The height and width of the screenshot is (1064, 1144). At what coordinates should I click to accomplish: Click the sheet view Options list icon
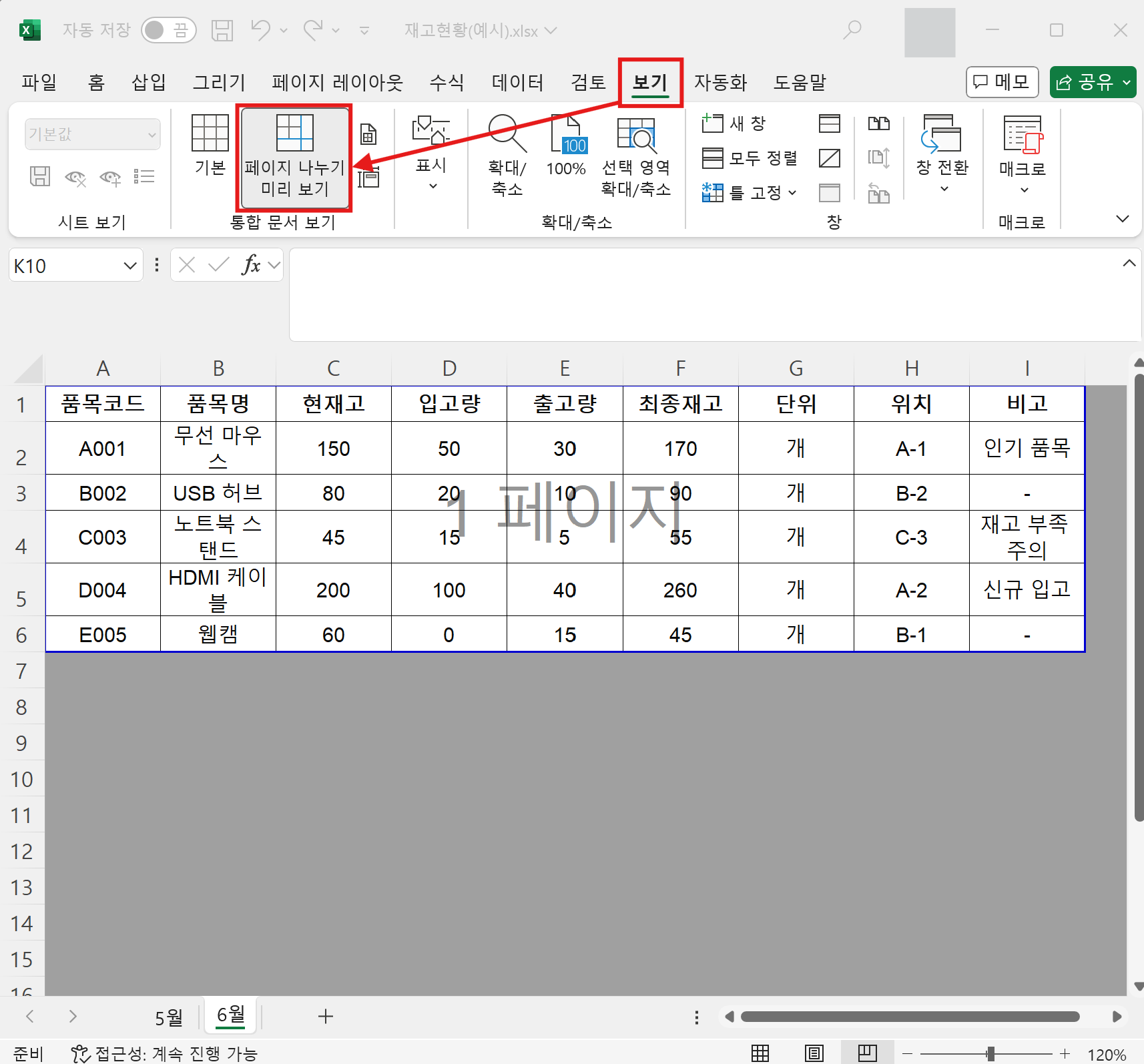click(x=144, y=177)
